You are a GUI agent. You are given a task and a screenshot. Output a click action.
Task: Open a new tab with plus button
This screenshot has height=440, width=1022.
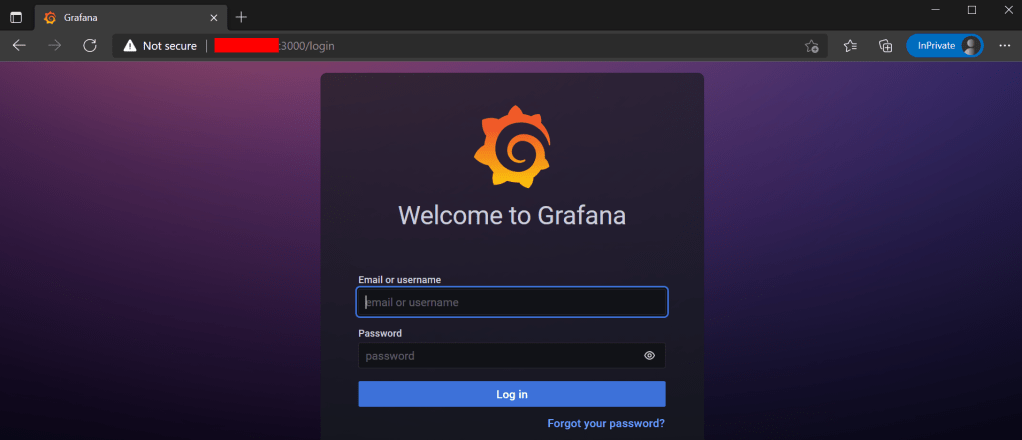[241, 18]
